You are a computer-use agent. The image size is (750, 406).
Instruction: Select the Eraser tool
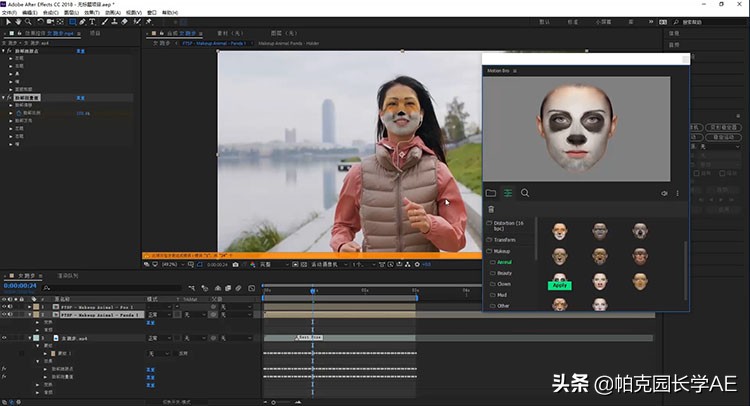[x=124, y=22]
